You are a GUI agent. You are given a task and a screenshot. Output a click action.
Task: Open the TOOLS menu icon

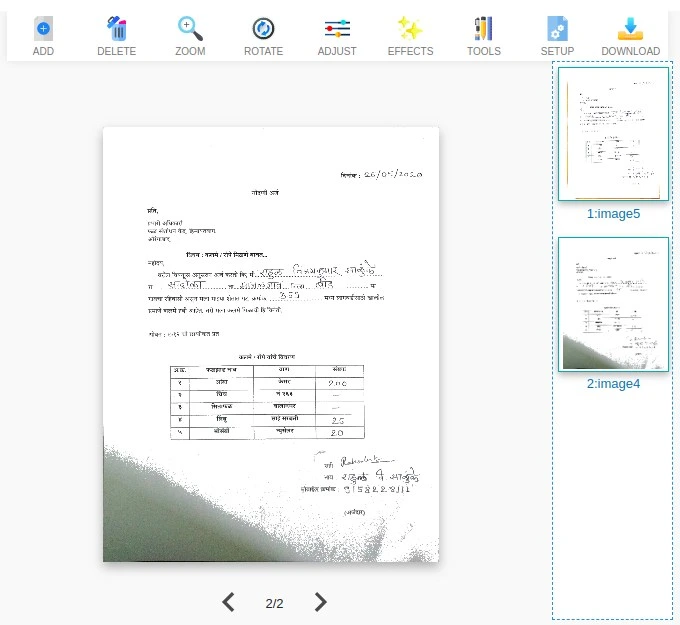coord(483,29)
